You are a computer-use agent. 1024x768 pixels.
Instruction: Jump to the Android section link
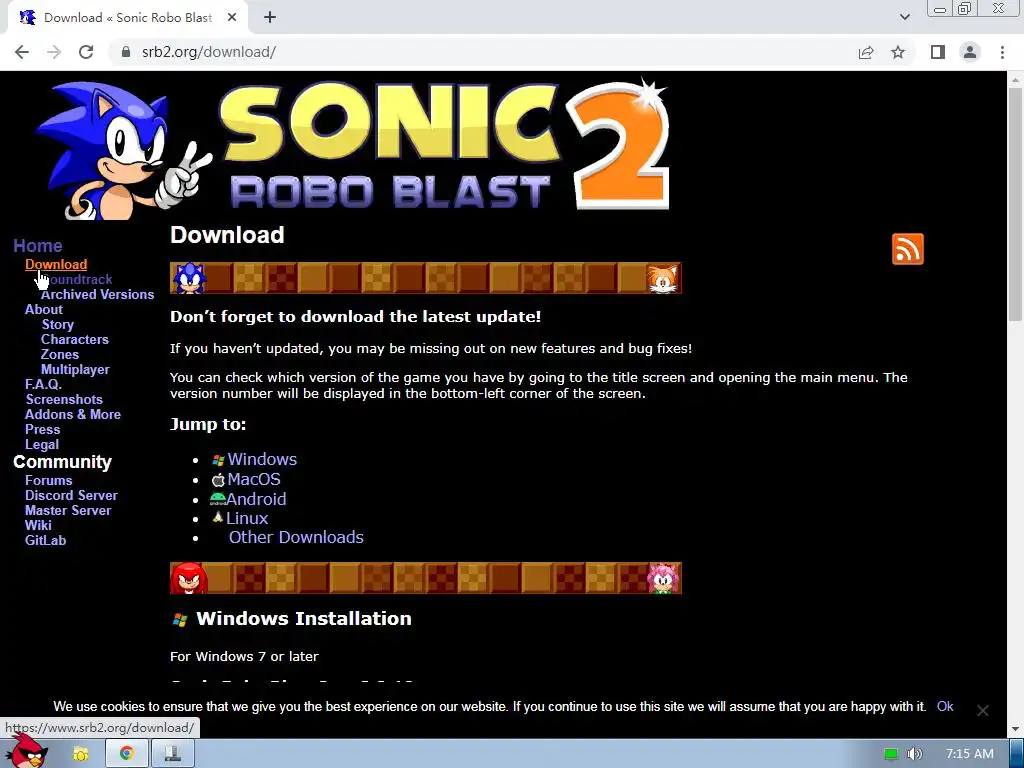[256, 499]
